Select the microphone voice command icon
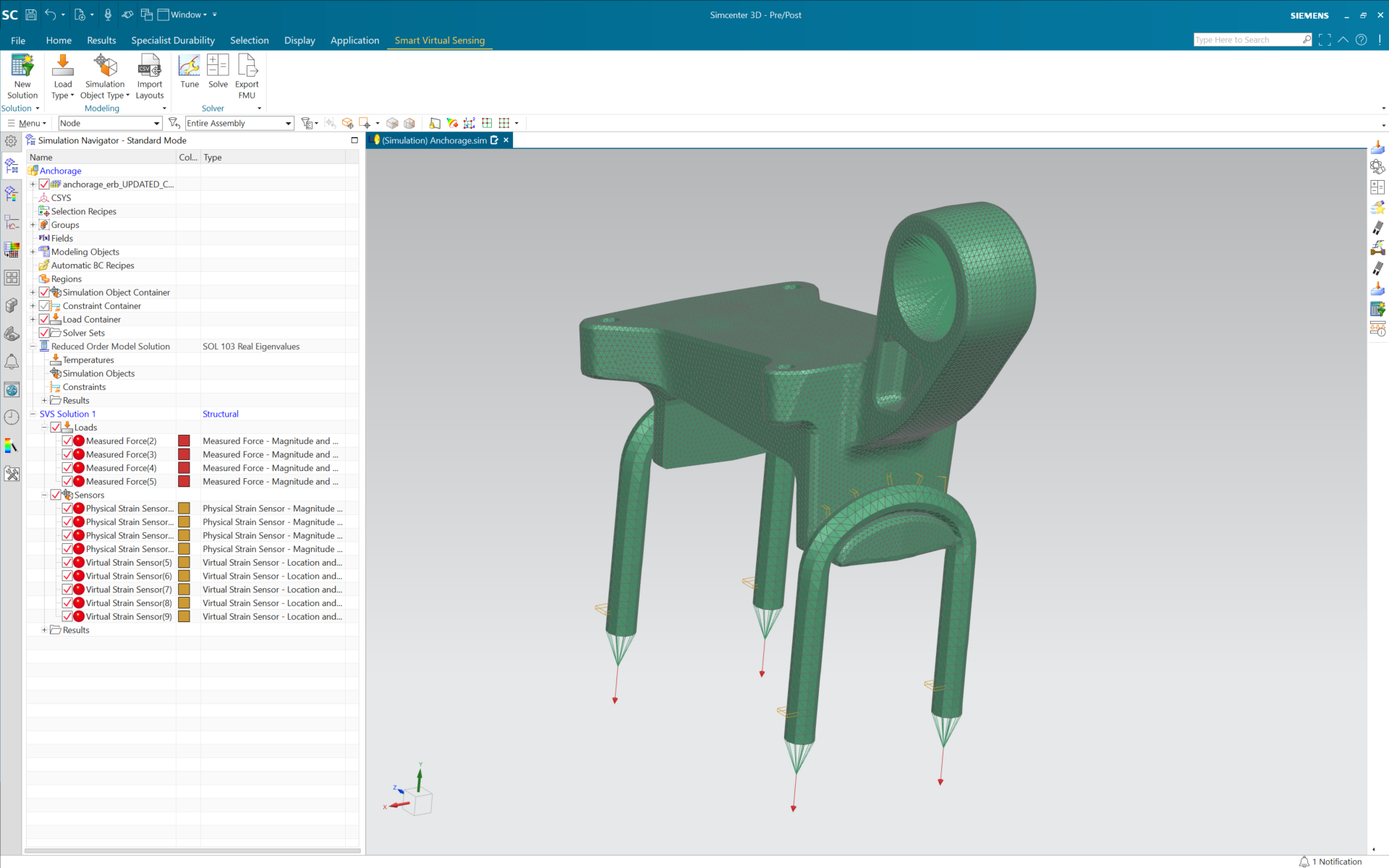 click(x=107, y=14)
